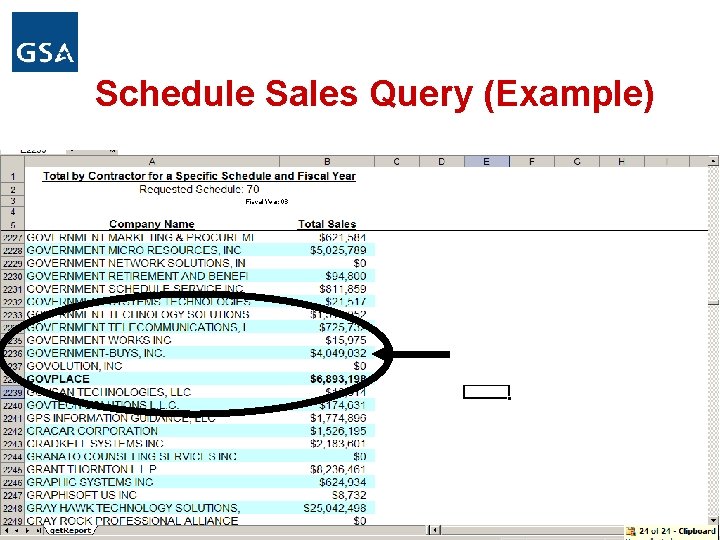Select row 2229 header

click(12, 263)
